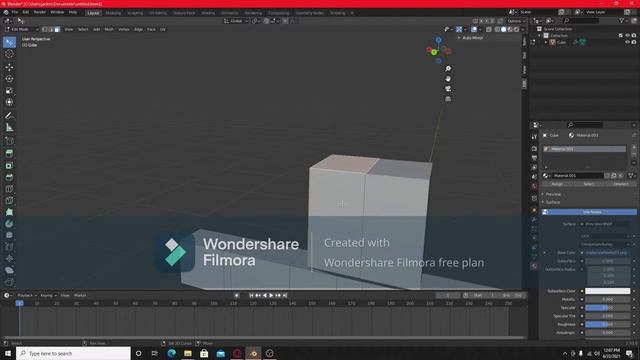
Task: Open the Options dropdown in viewport
Action: click(x=516, y=21)
